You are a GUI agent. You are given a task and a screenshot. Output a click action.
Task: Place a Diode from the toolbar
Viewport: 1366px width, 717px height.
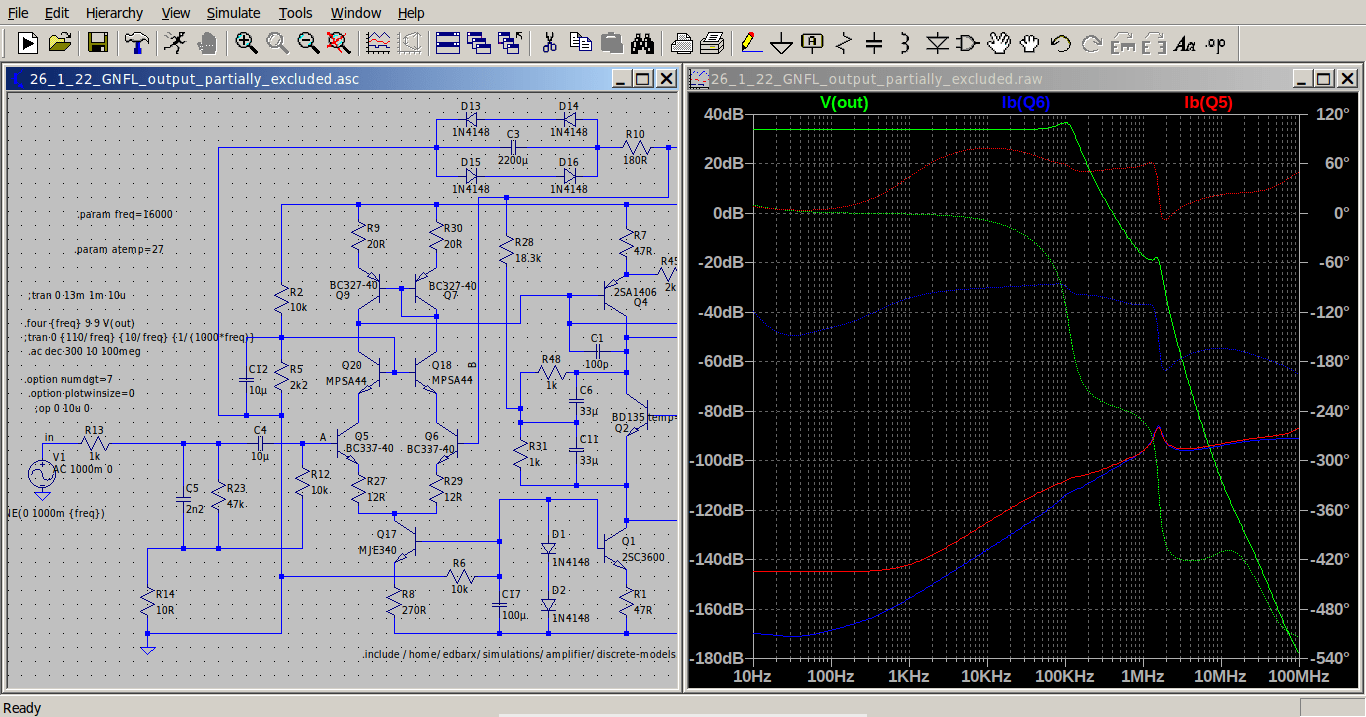pos(937,43)
